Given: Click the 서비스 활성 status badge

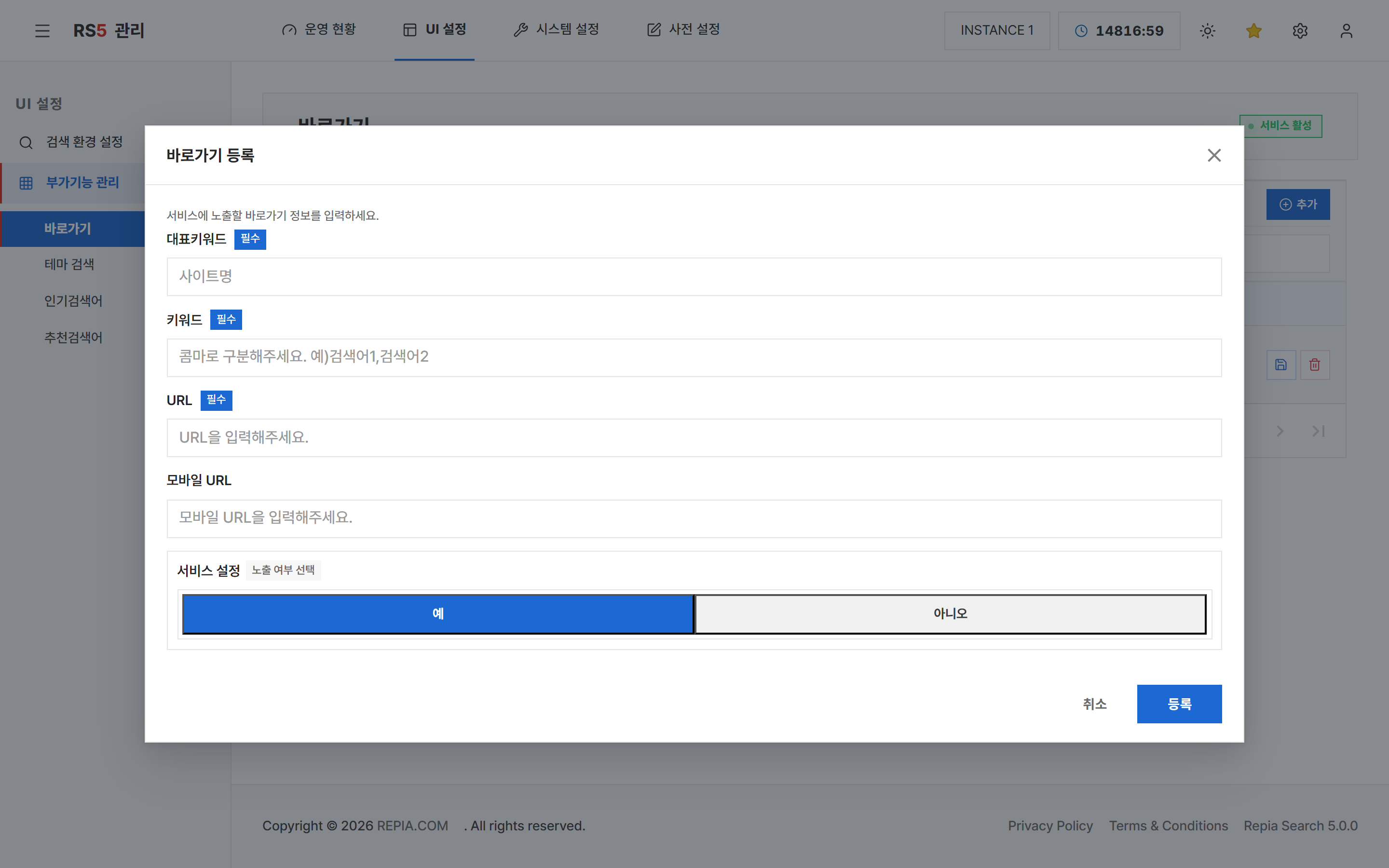Looking at the screenshot, I should click(x=1280, y=126).
